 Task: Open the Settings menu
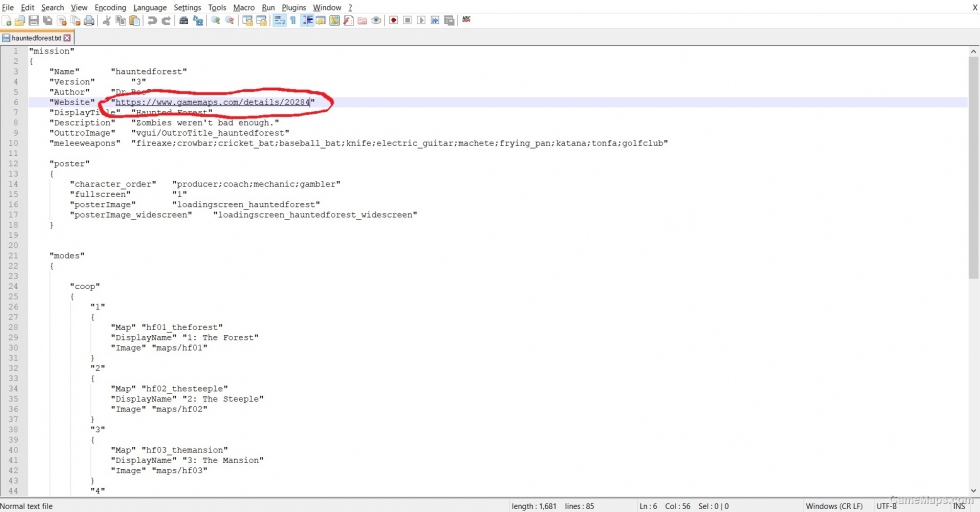pyautogui.click(x=188, y=8)
